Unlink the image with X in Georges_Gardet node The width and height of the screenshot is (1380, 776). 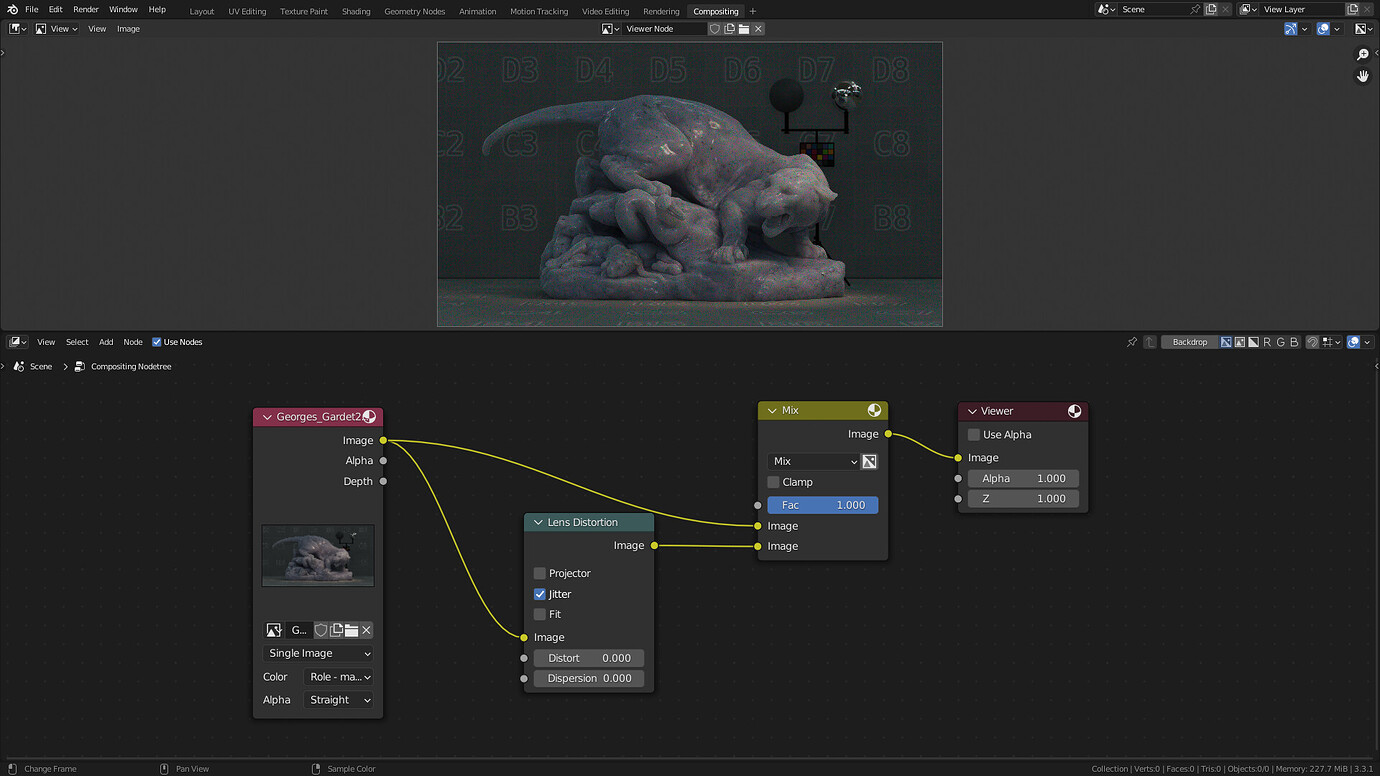point(366,630)
